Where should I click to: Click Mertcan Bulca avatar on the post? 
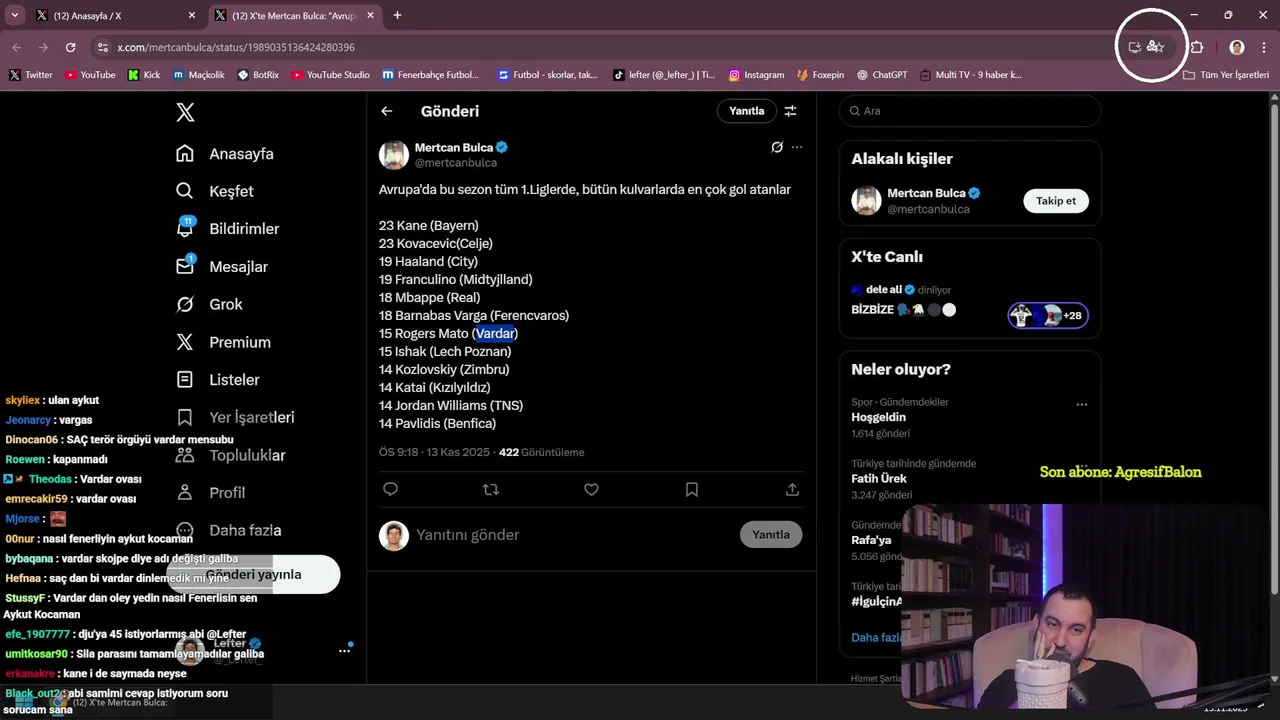pos(394,155)
